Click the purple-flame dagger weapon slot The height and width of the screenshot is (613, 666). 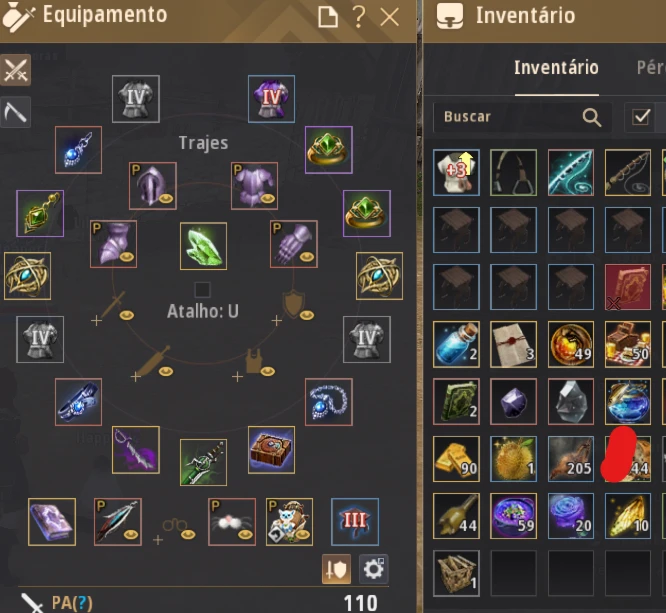[135, 450]
